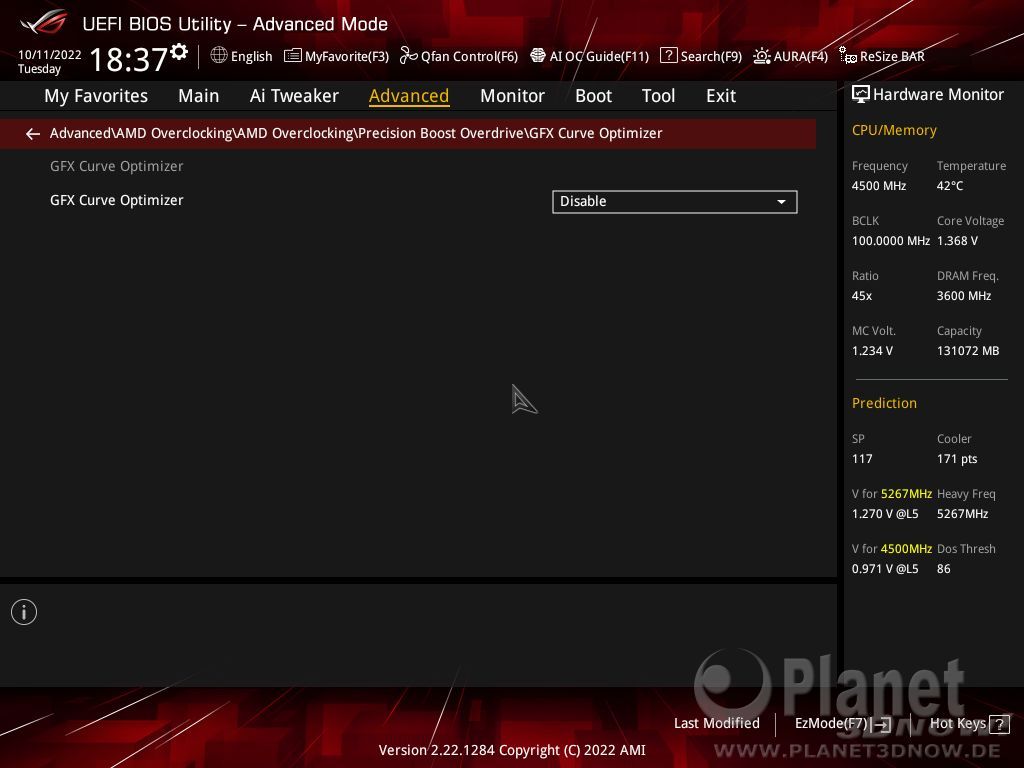1024x768 pixels.
Task: Click the MyFavorite list icon
Action: (x=293, y=56)
